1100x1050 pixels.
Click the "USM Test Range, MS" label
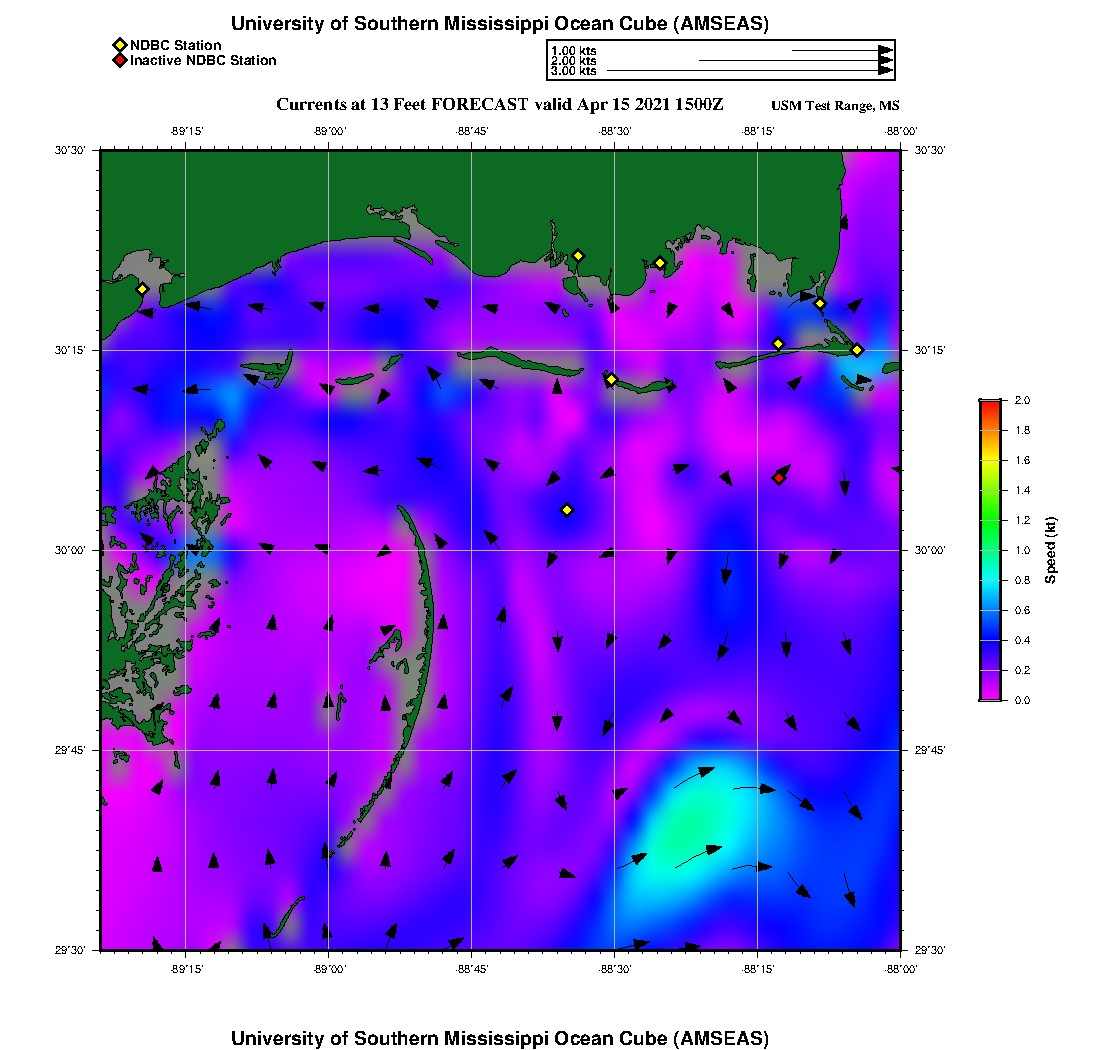click(835, 107)
